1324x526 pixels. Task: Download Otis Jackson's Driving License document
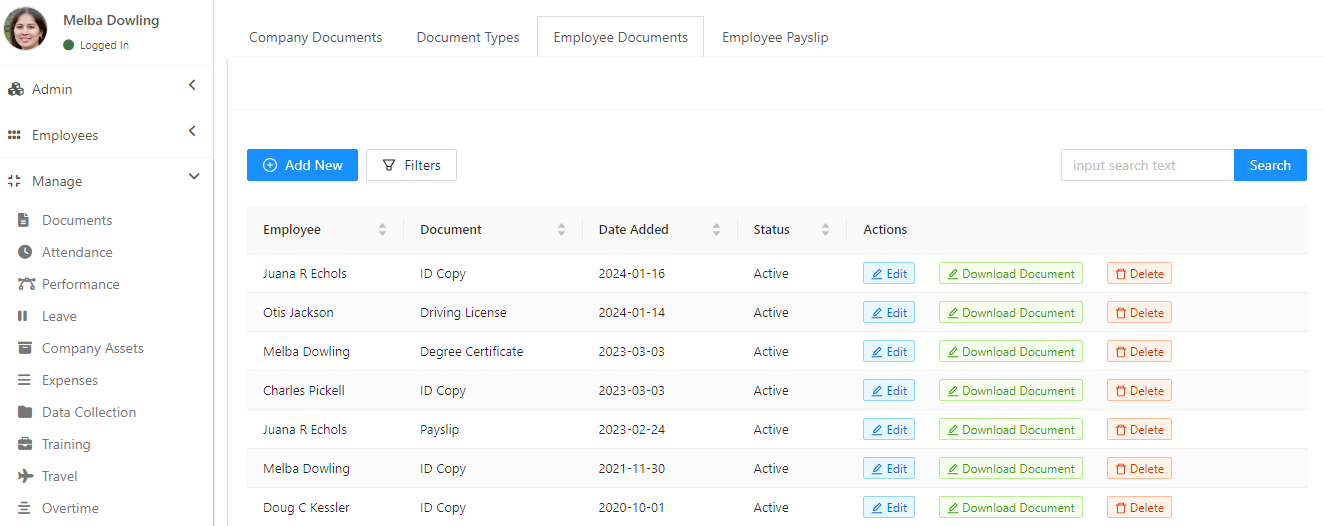tap(1010, 312)
